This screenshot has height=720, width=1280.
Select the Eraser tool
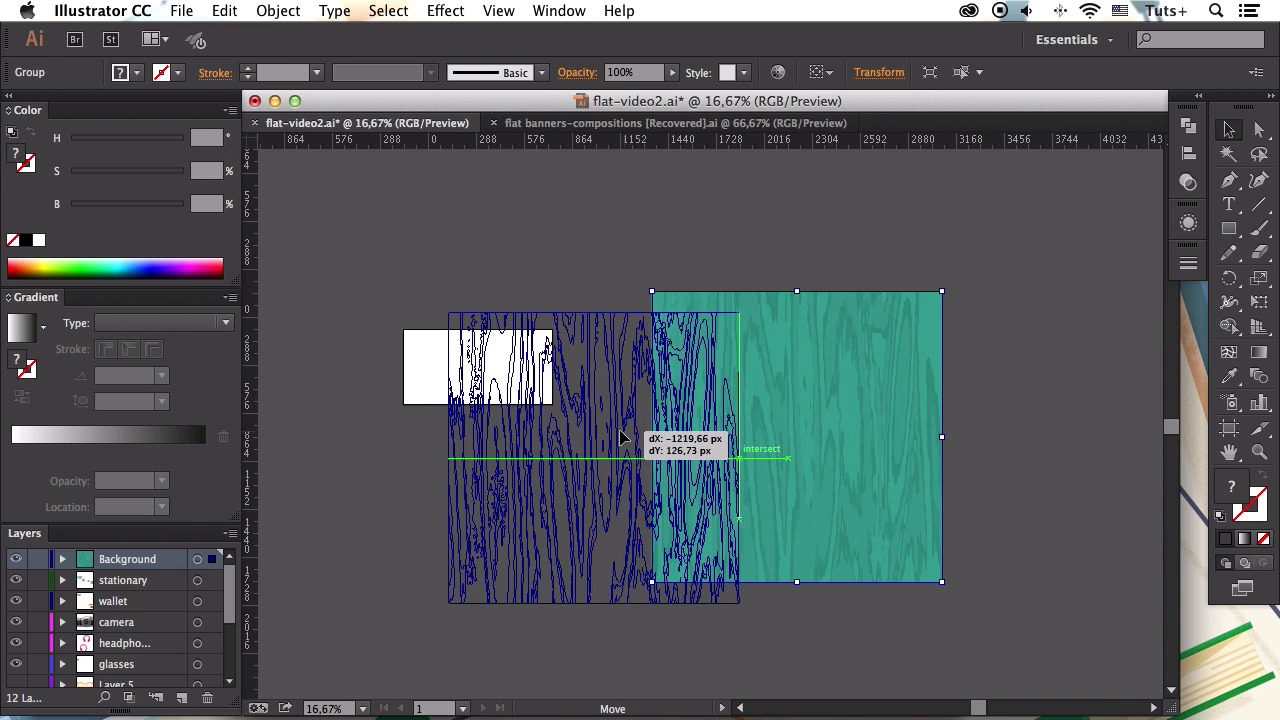pyautogui.click(x=1259, y=254)
